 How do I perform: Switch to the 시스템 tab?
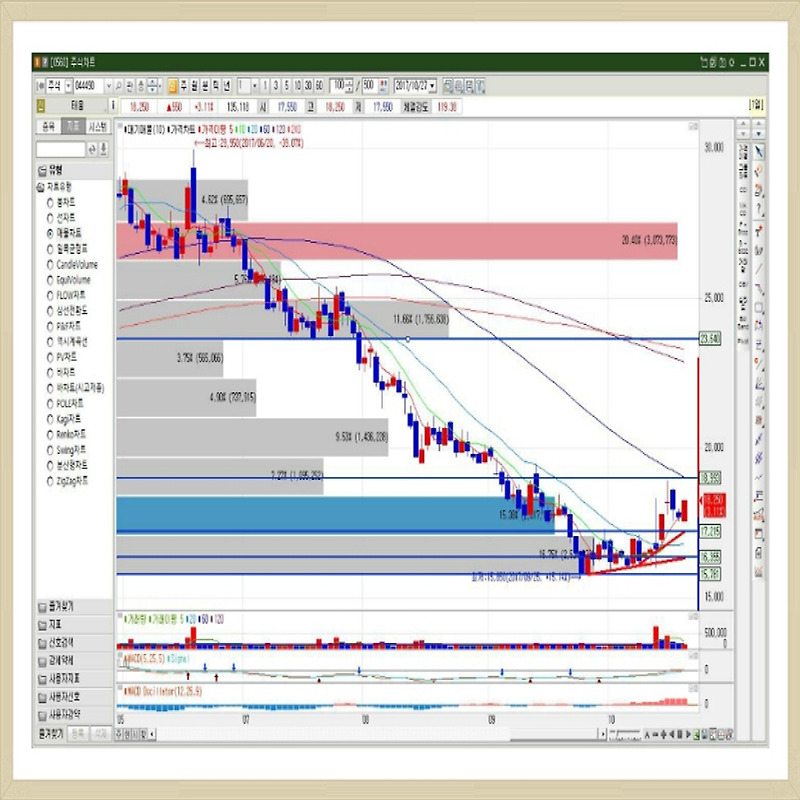(97, 127)
